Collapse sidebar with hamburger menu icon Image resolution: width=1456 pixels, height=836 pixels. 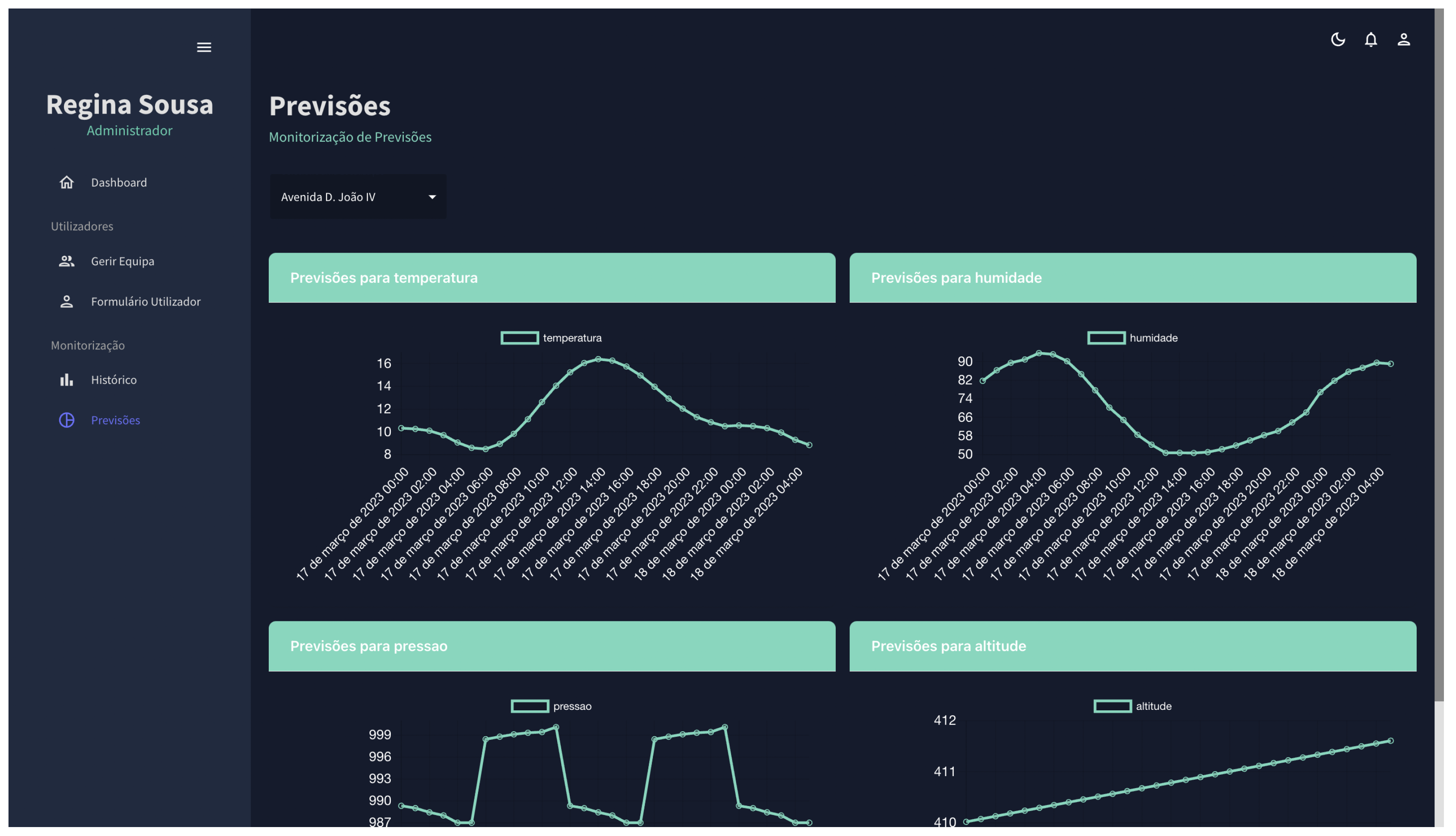tap(204, 47)
